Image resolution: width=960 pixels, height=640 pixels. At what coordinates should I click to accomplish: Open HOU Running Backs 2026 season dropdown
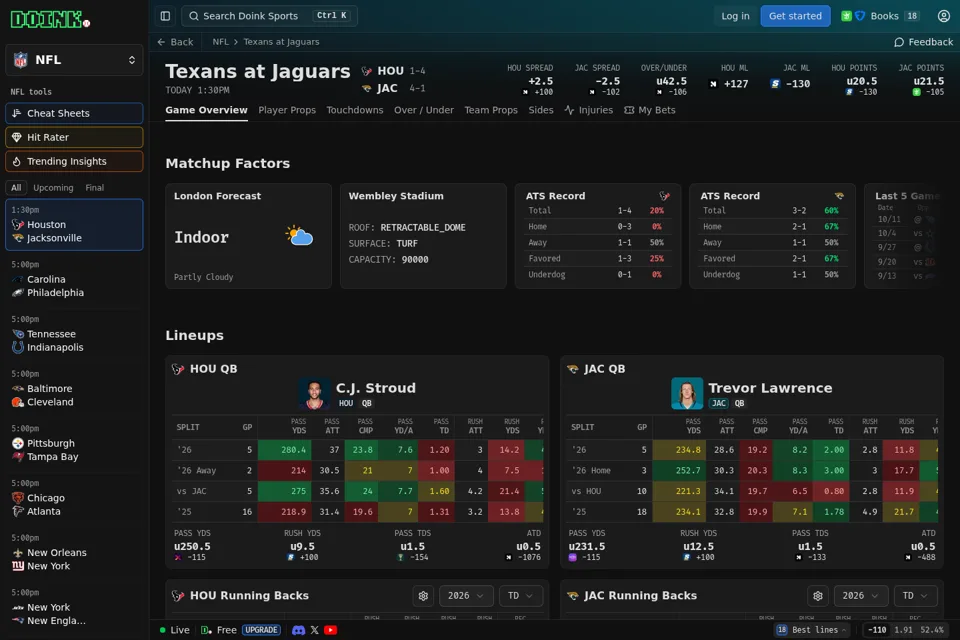point(466,595)
